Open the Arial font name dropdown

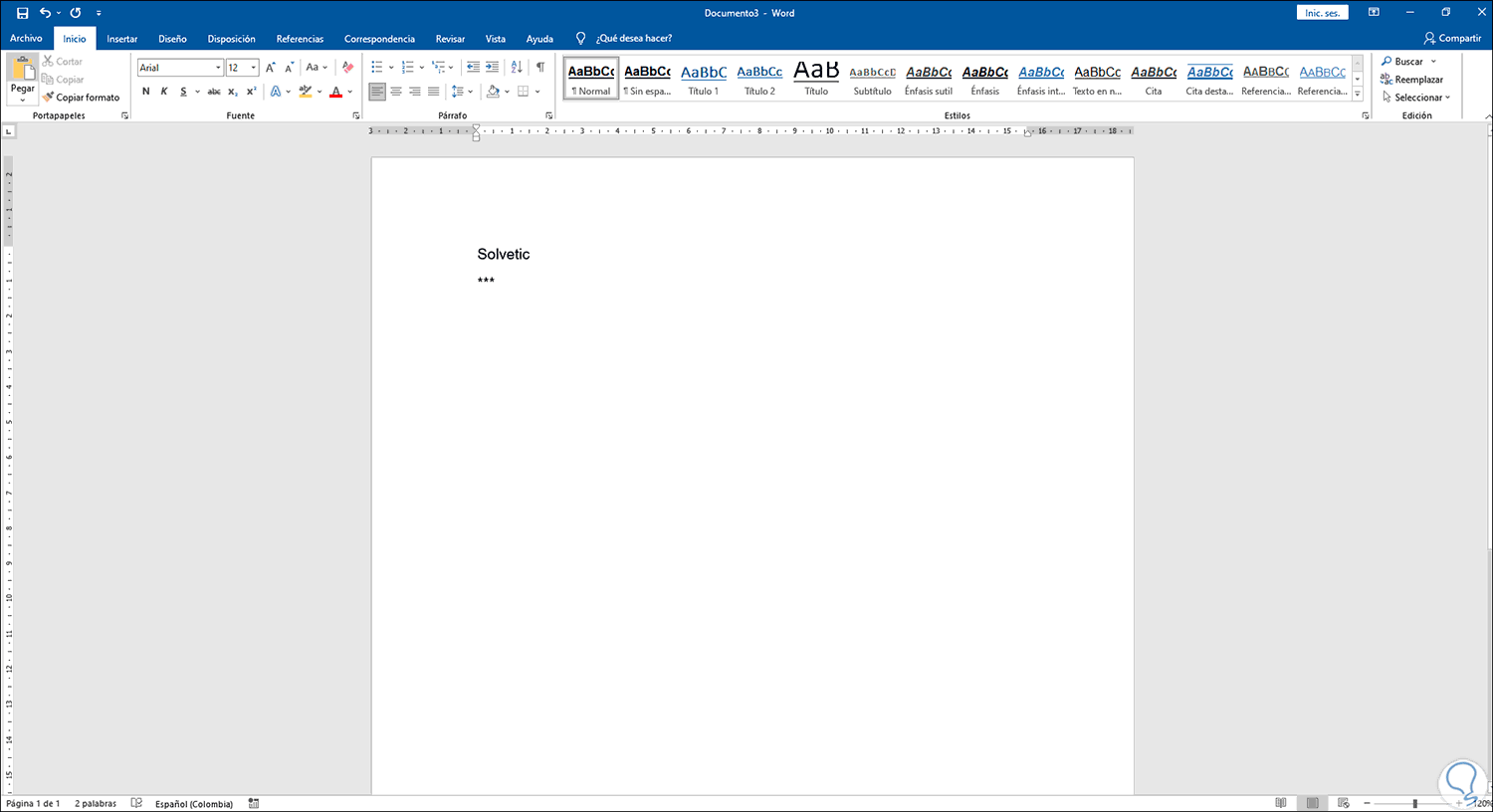point(218,68)
